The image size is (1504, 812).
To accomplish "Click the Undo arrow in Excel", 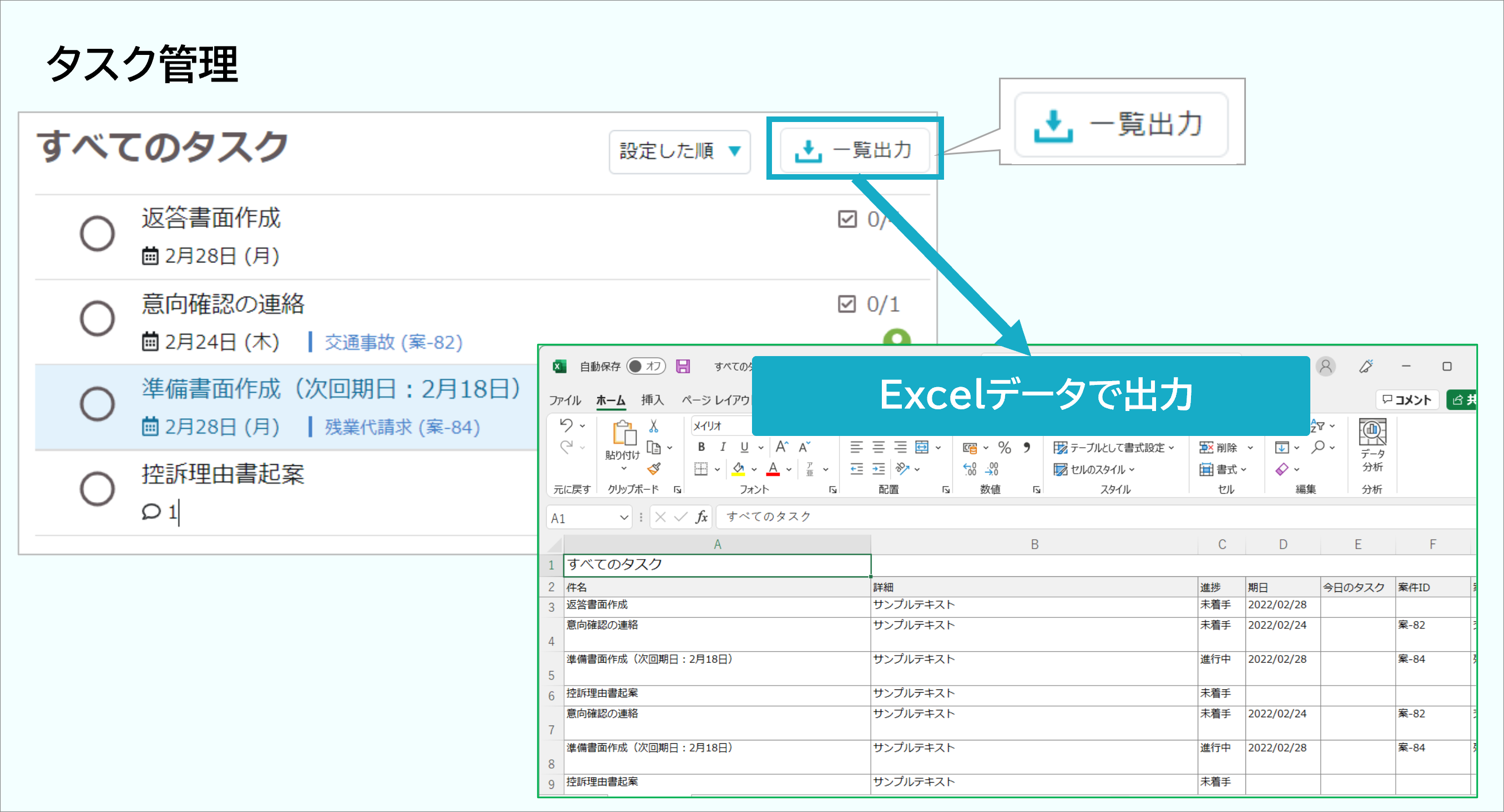I will [566, 425].
